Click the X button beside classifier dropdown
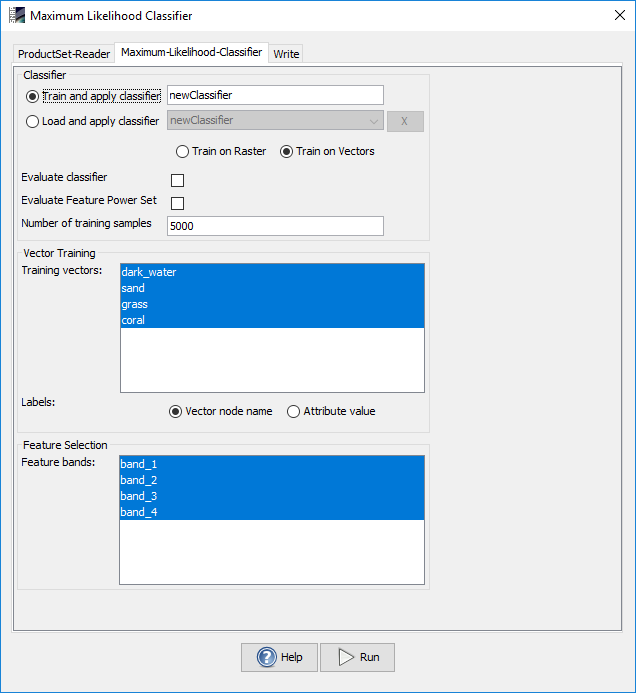Viewport: 636px width, 693px height. tap(405, 122)
